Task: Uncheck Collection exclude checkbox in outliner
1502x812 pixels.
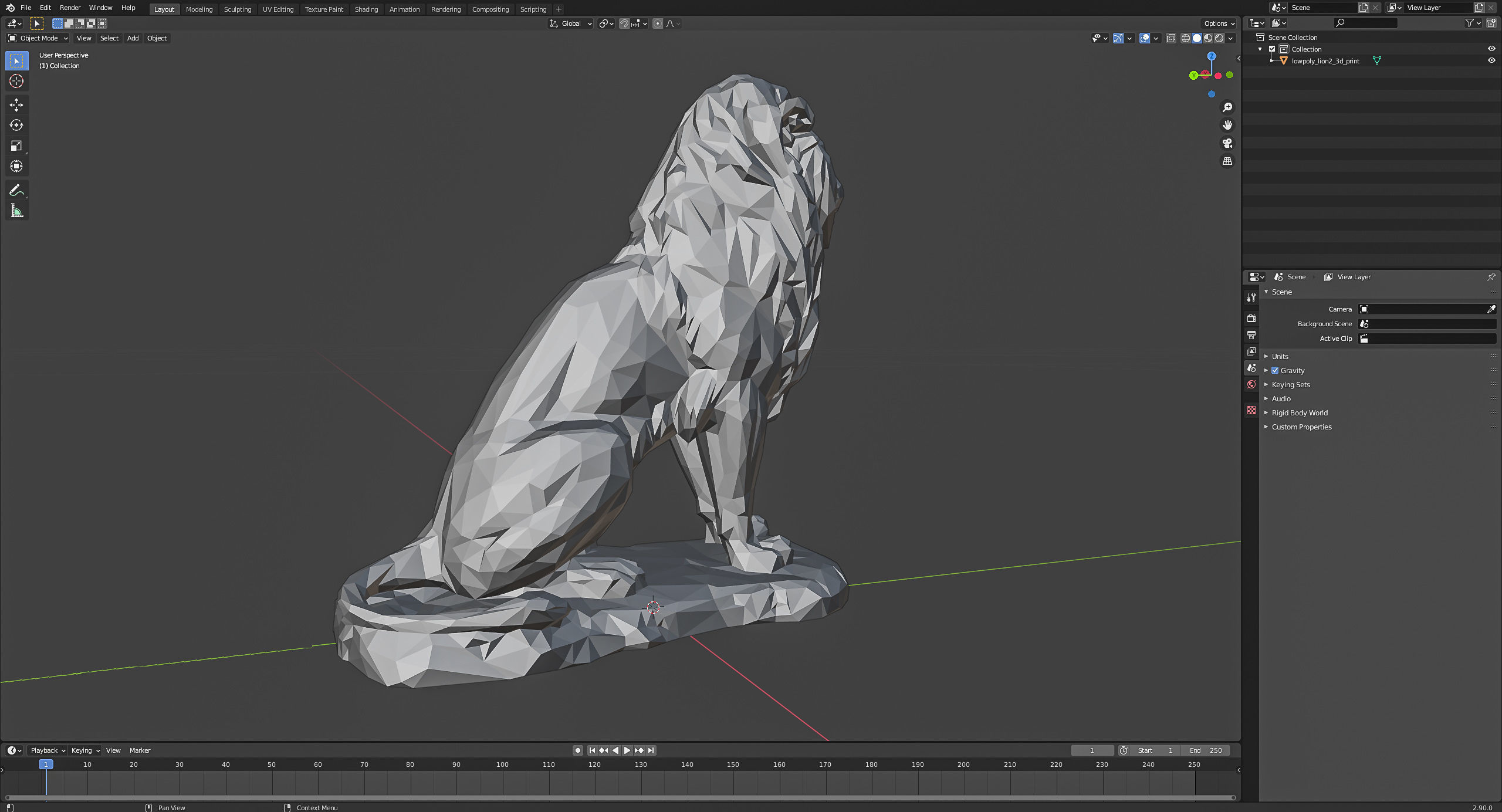Action: [1272, 49]
